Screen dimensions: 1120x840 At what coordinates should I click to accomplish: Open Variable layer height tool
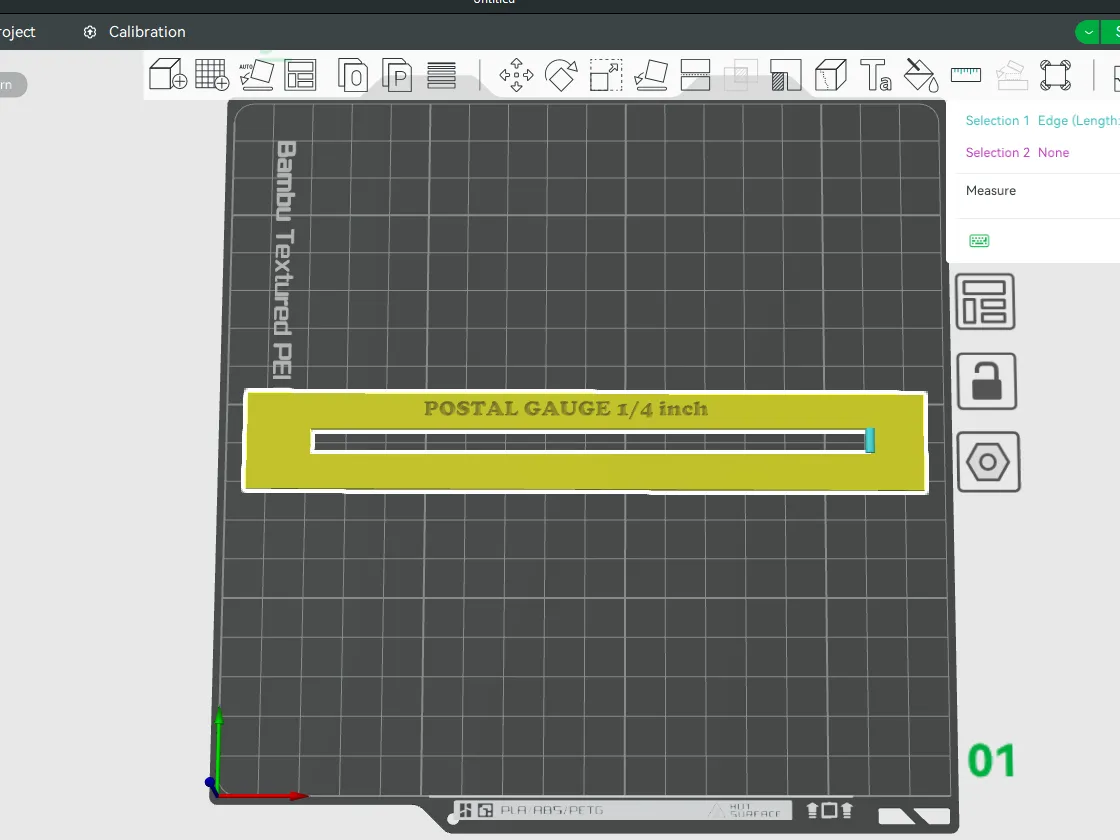[x=441, y=75]
